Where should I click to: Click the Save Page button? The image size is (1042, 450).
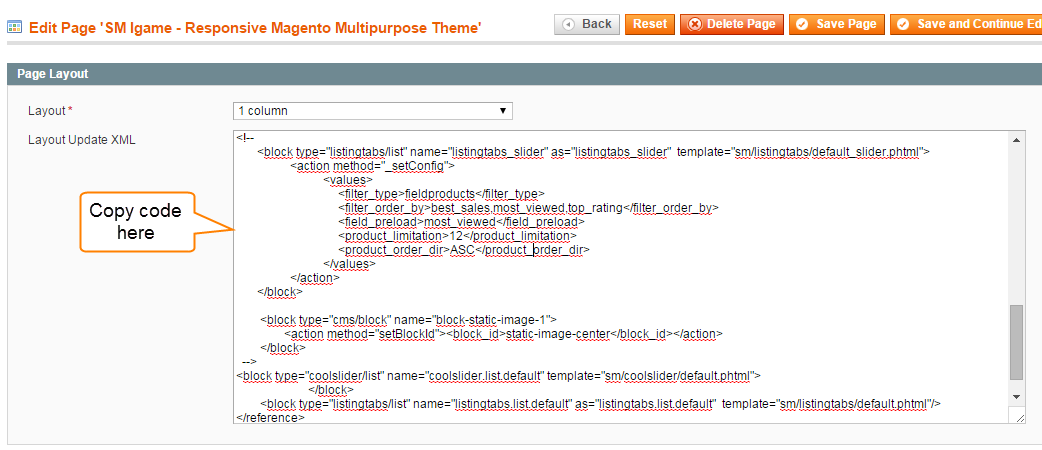click(837, 25)
